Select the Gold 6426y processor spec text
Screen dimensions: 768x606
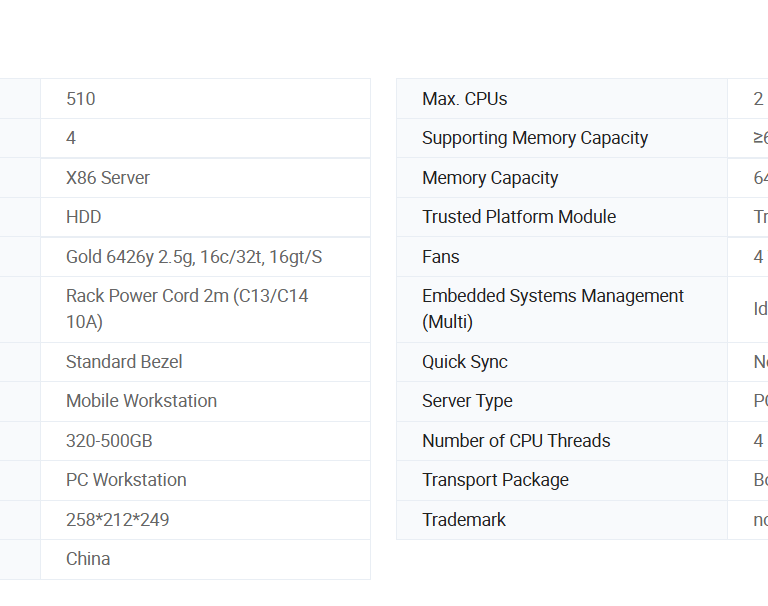[x=194, y=257]
